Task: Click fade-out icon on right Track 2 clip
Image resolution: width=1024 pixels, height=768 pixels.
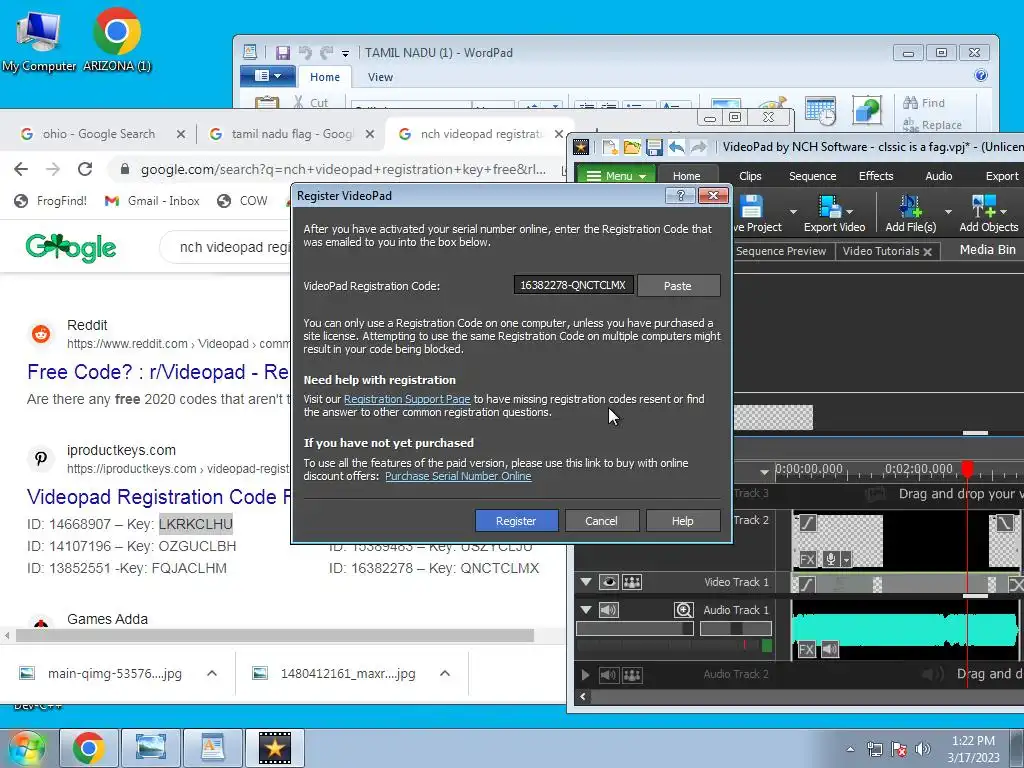Action: click(1004, 523)
